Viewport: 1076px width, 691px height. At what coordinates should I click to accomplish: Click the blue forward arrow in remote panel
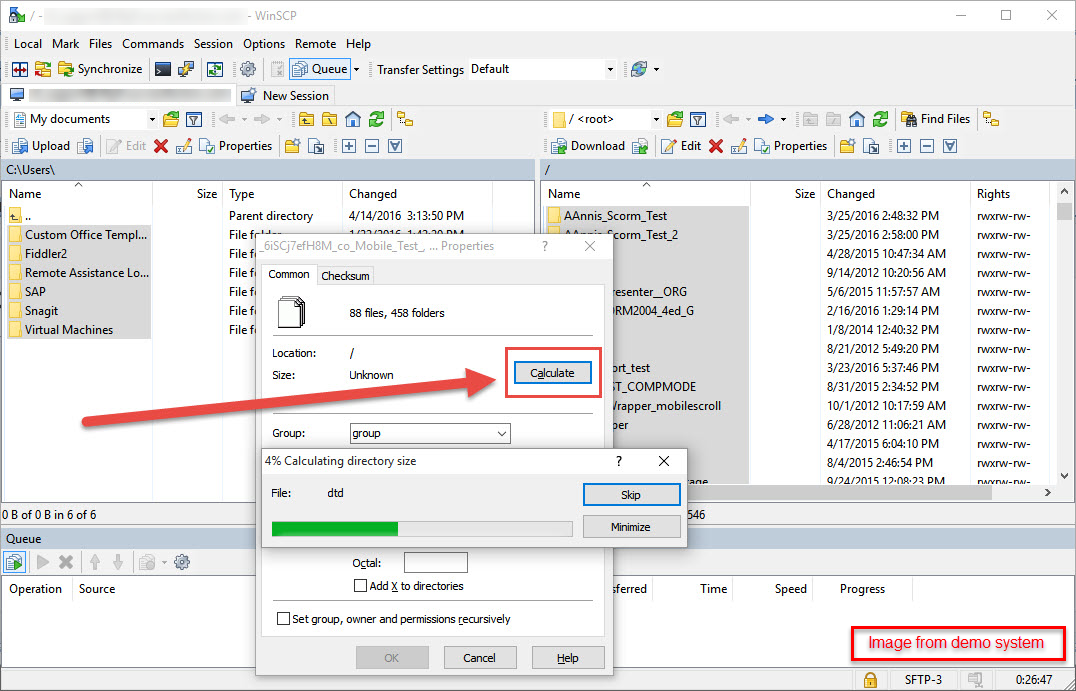766,119
